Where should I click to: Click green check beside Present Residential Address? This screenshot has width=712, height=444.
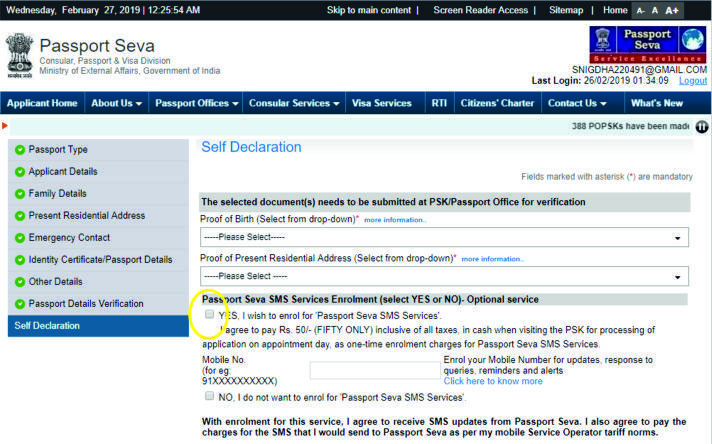pyautogui.click(x=20, y=216)
